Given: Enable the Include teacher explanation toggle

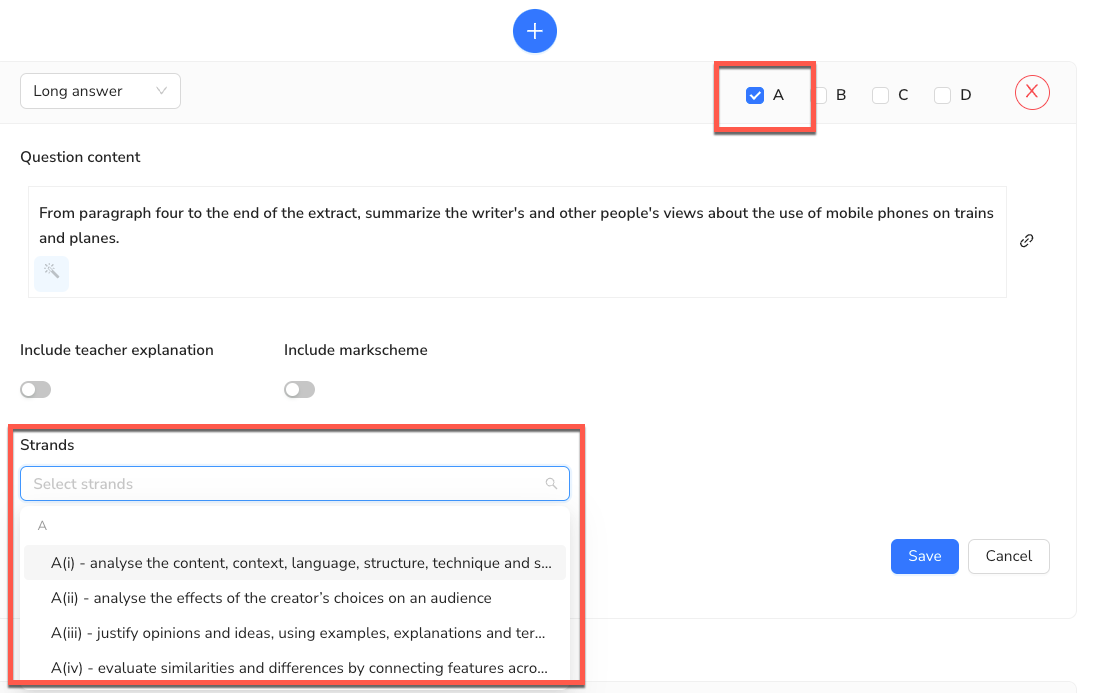Looking at the screenshot, I should 35,390.
